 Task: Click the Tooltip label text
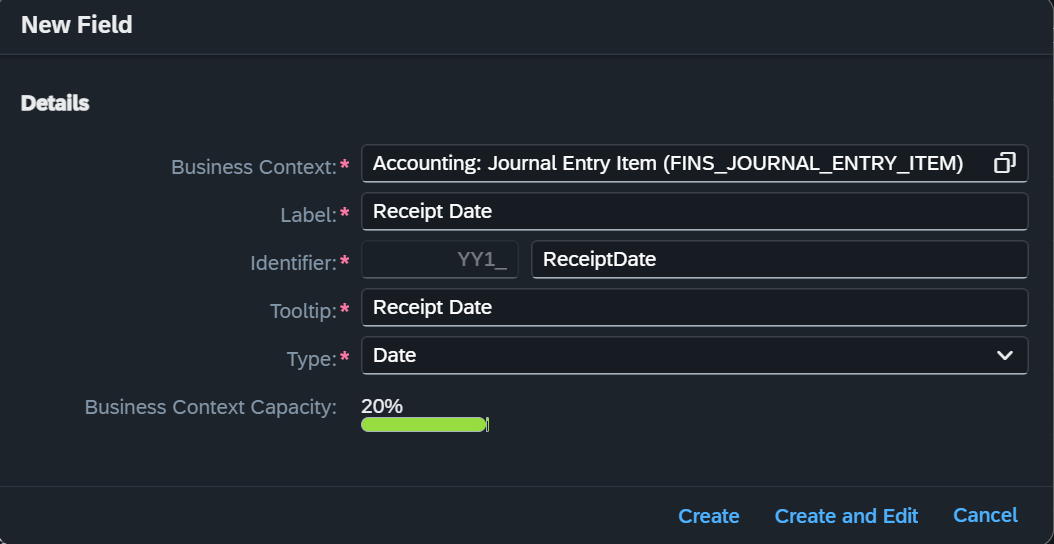point(303,311)
